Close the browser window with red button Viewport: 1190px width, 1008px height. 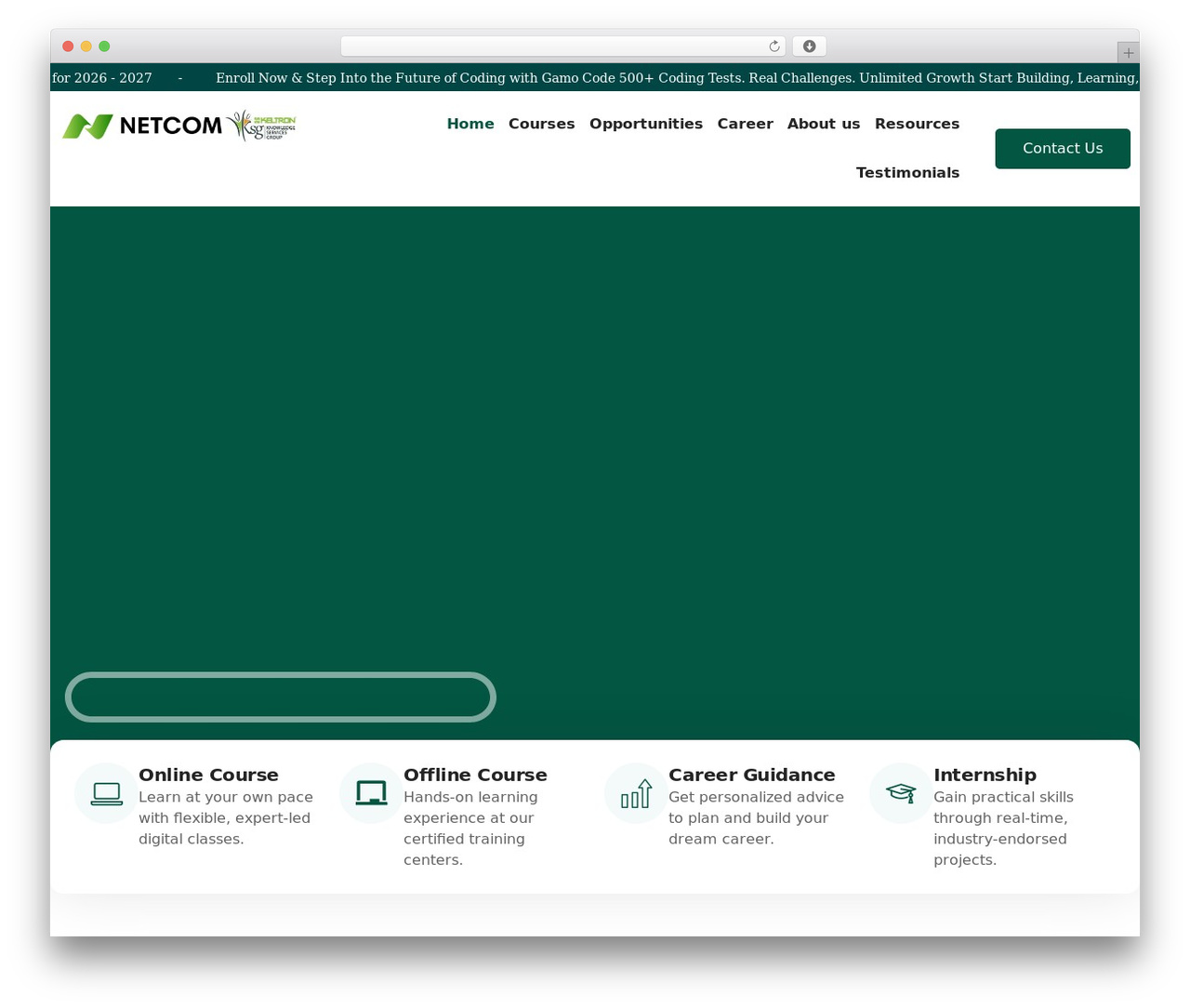(68, 46)
